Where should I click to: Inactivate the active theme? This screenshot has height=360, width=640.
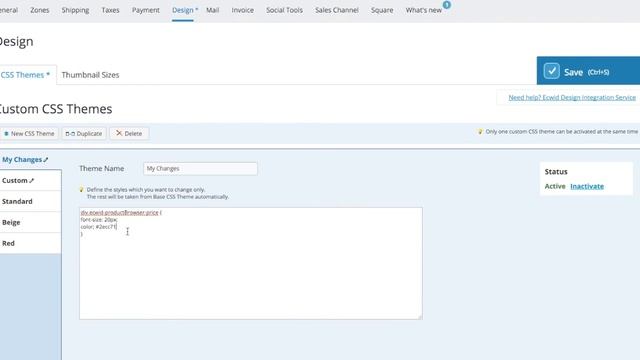587,186
